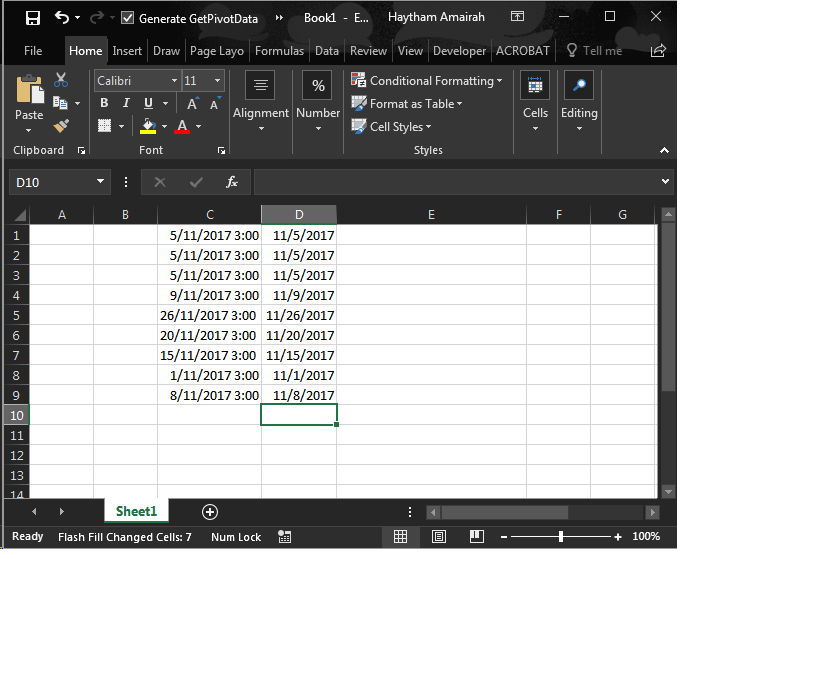The image size is (831, 691).
Task: Select the Sheet1 tab
Action: click(136, 511)
